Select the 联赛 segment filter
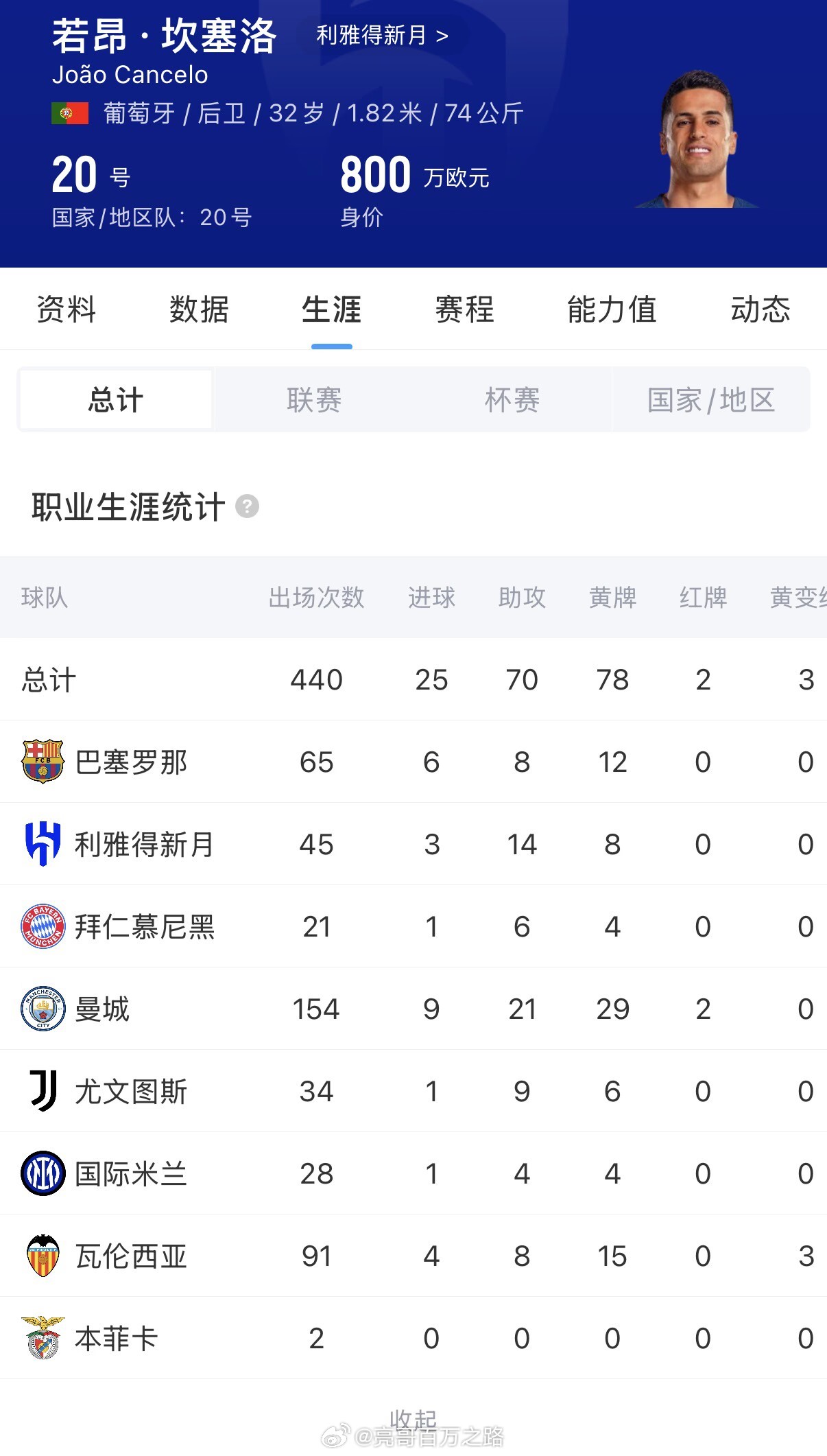The width and height of the screenshot is (827, 1456). click(314, 399)
